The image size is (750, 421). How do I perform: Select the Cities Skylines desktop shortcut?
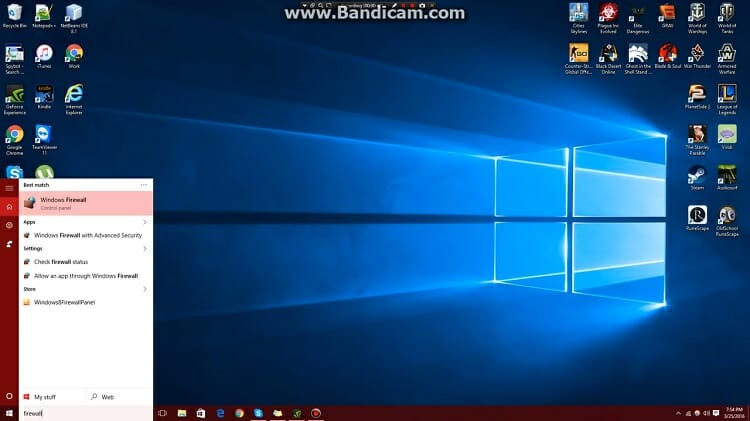tap(578, 18)
